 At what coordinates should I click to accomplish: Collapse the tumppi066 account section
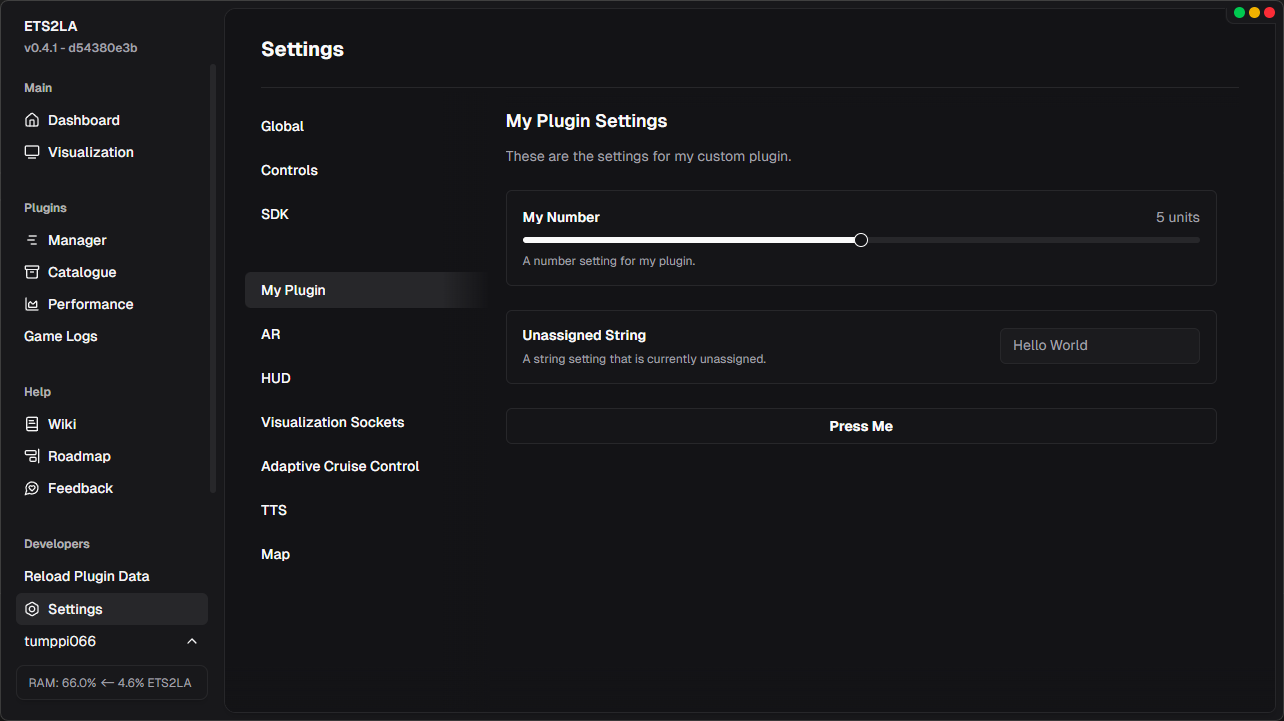coord(191,641)
